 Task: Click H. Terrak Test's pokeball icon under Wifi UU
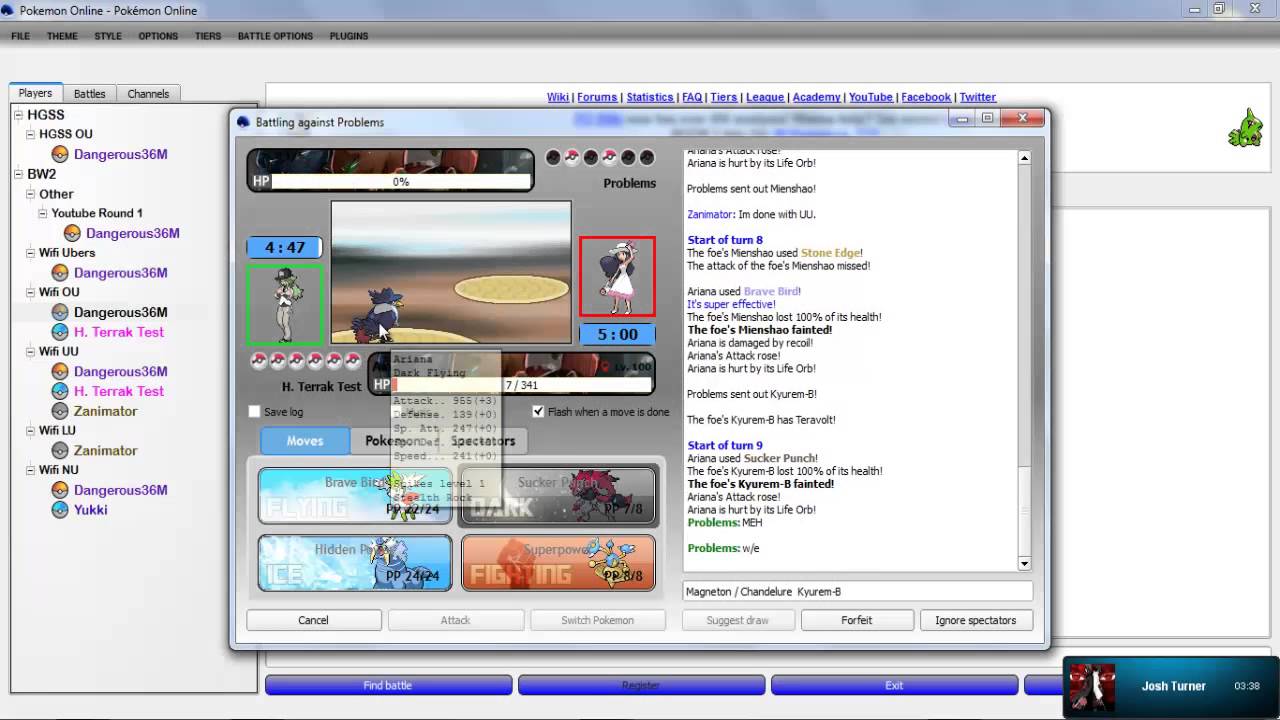pos(60,391)
